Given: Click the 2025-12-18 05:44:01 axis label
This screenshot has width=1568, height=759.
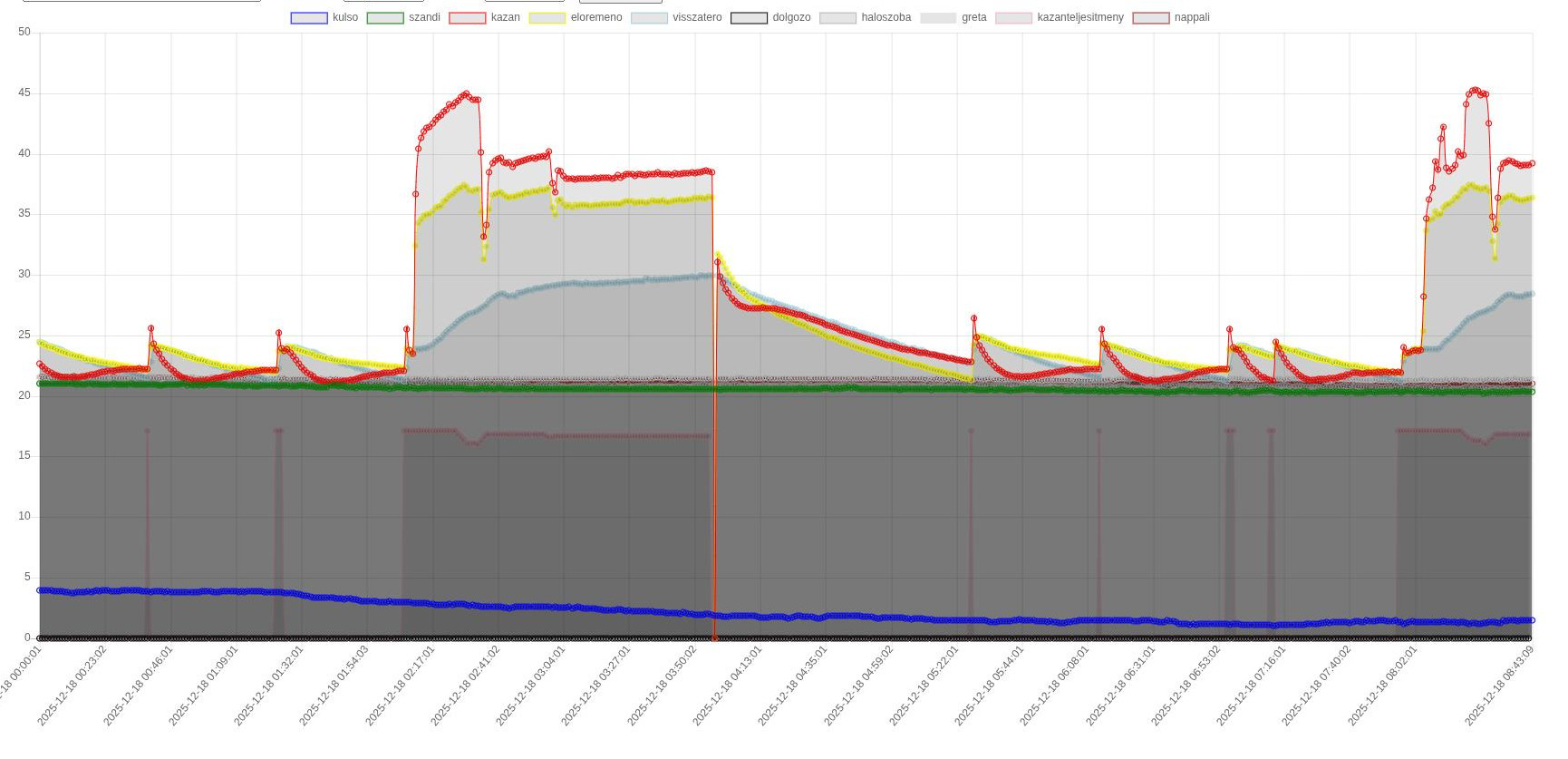Looking at the screenshot, I should pyautogui.click(x=990, y=685).
